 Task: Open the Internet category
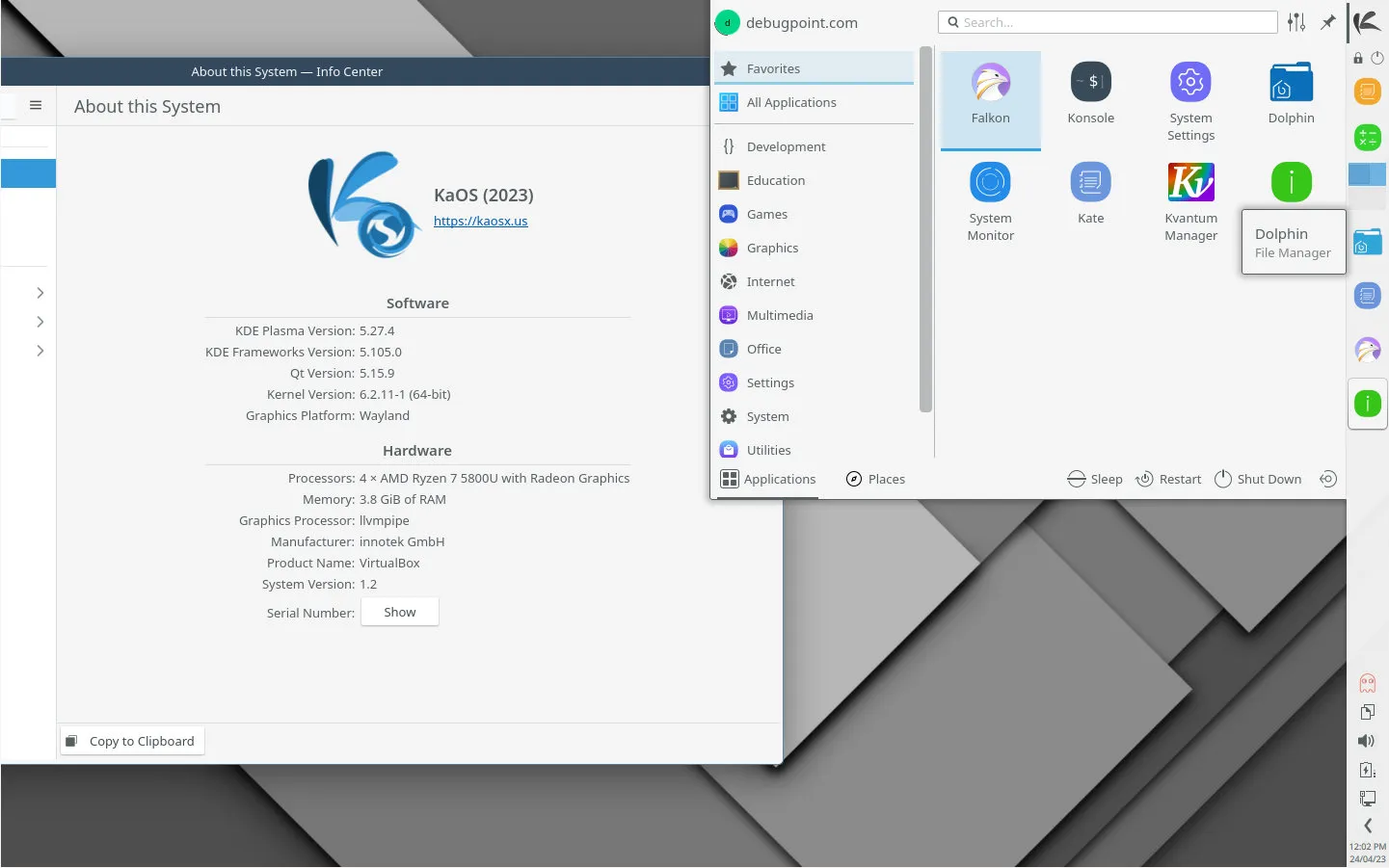tap(814, 281)
